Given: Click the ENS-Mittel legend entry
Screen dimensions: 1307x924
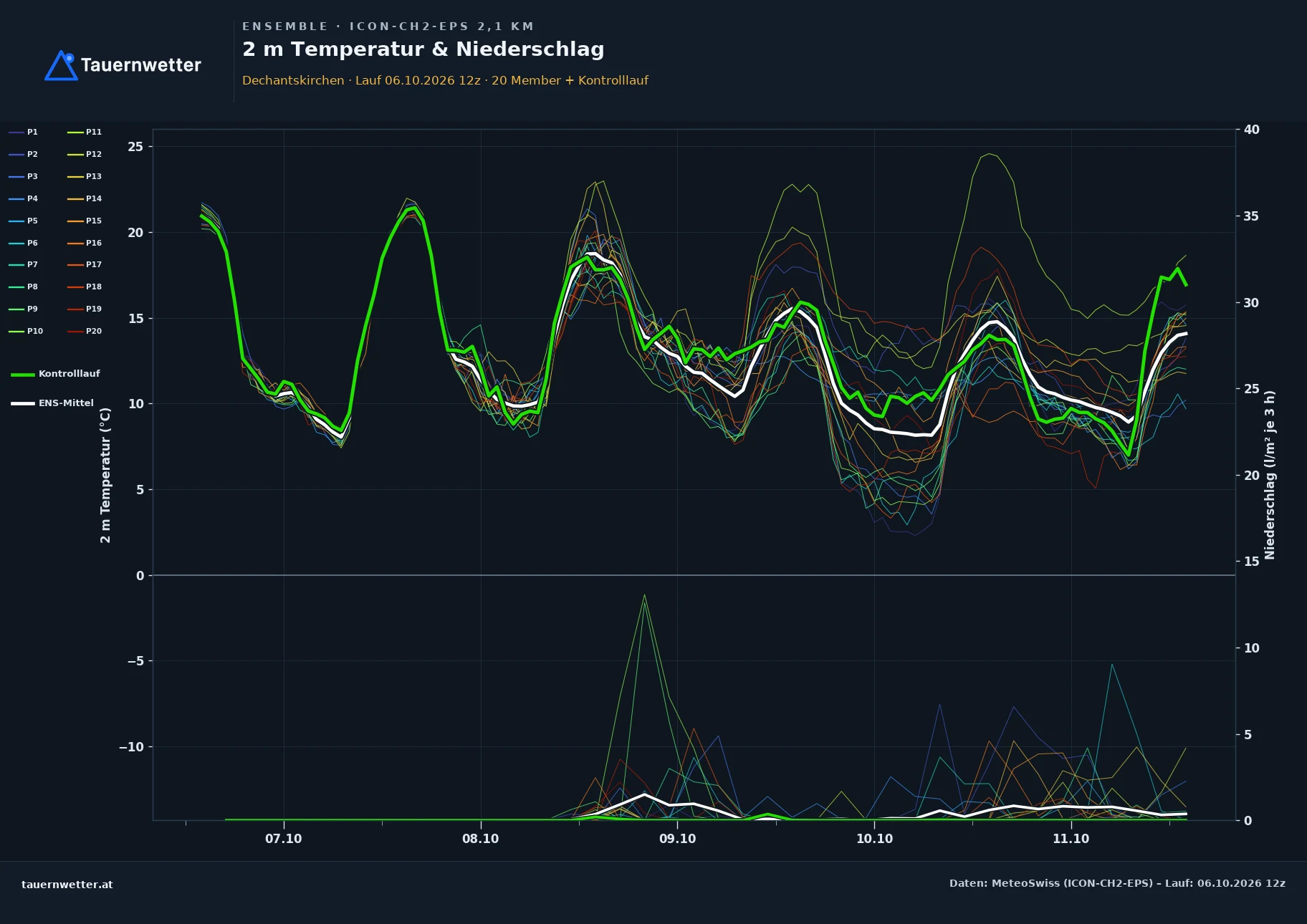Looking at the screenshot, I should [52, 403].
